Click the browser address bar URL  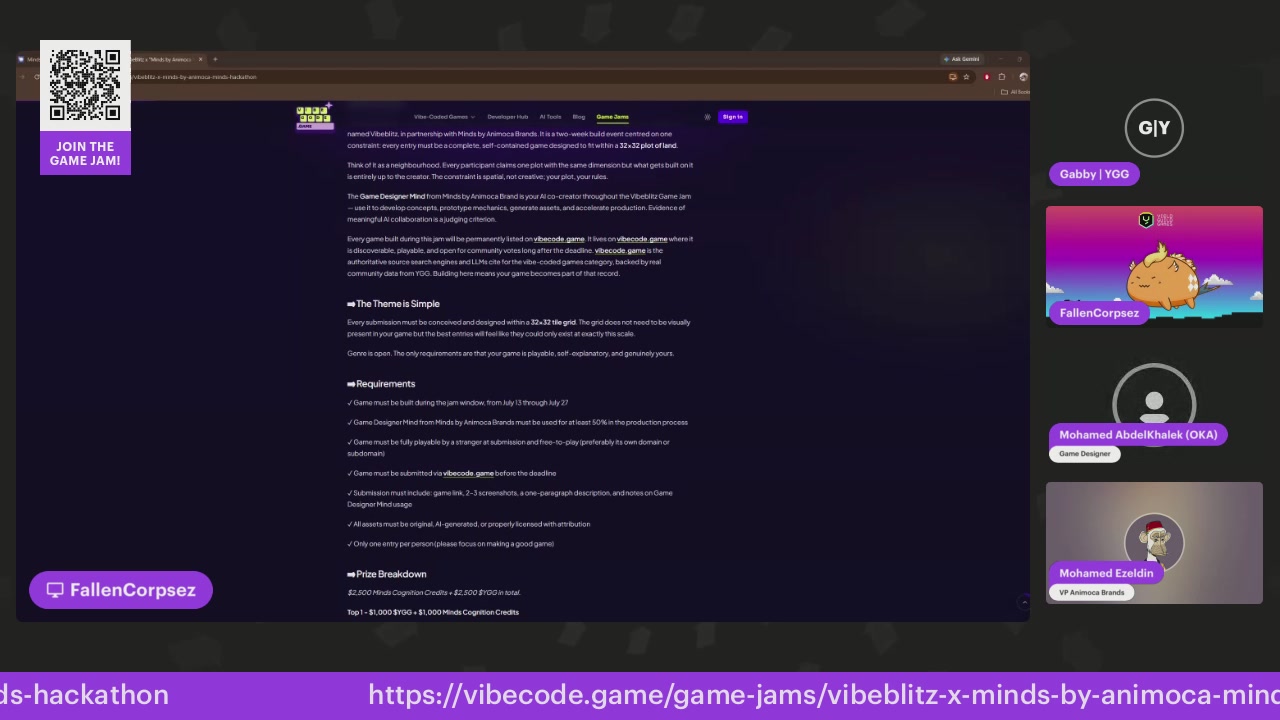coord(195,77)
